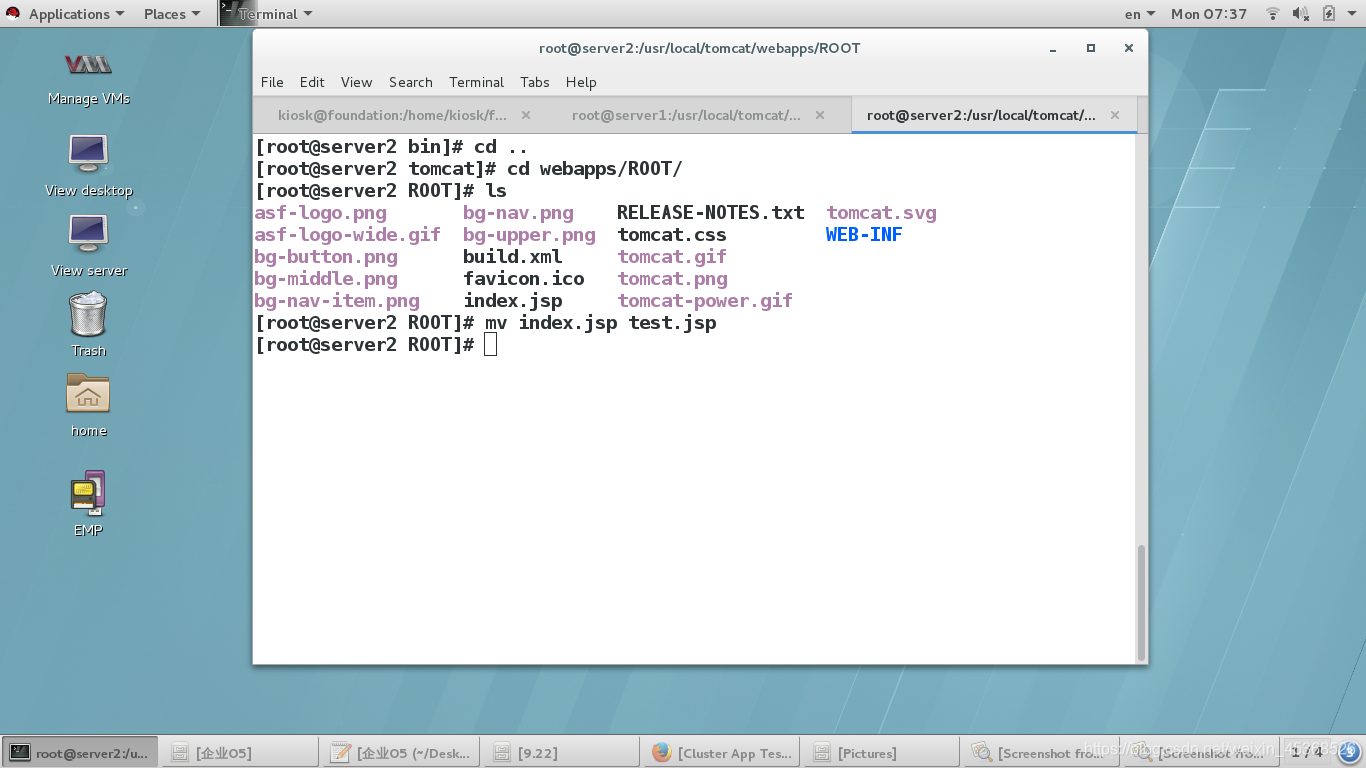Click the favicon.ico filename
The width and height of the screenshot is (1366, 768).
coord(524,279)
